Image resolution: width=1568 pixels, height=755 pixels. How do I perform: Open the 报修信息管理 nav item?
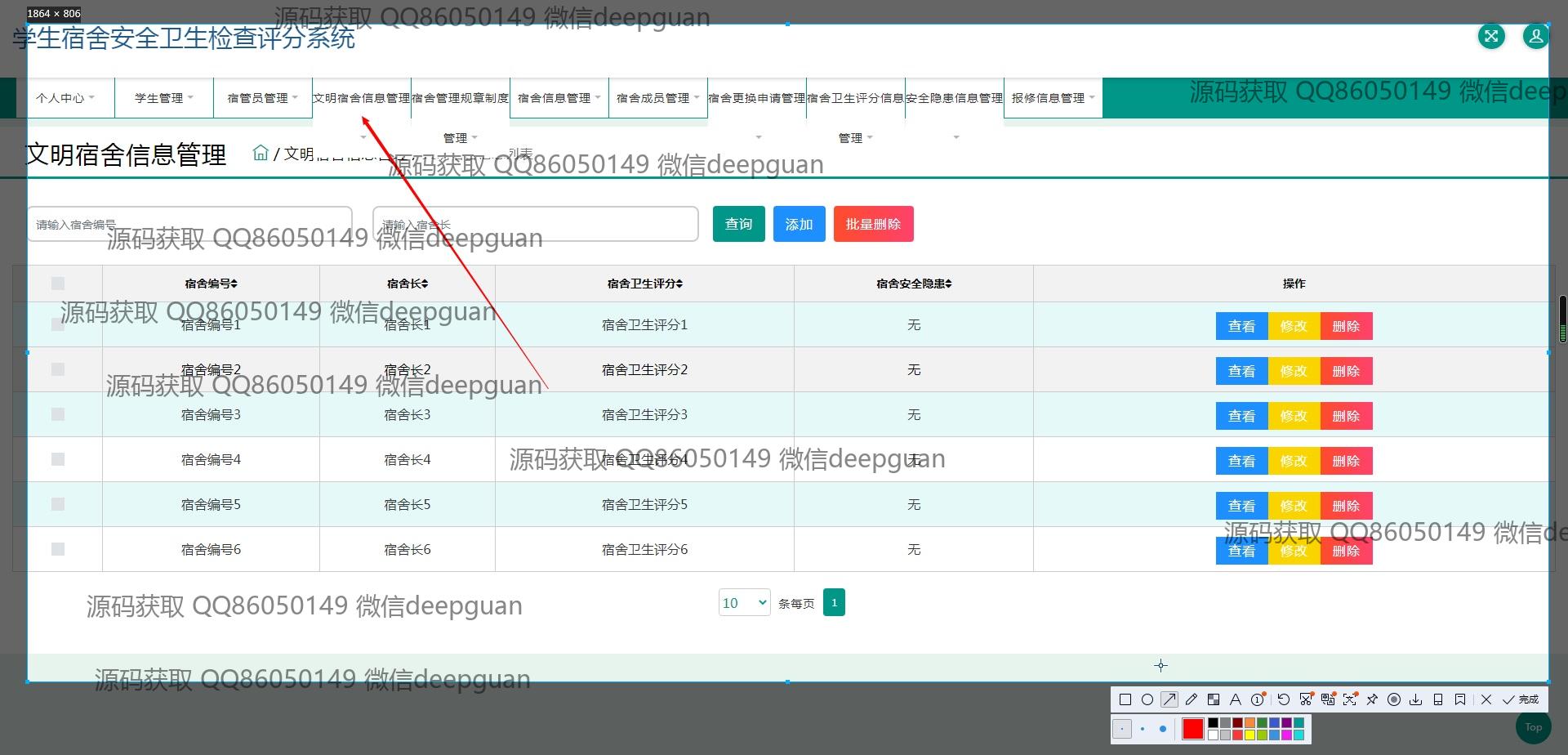coord(1053,98)
